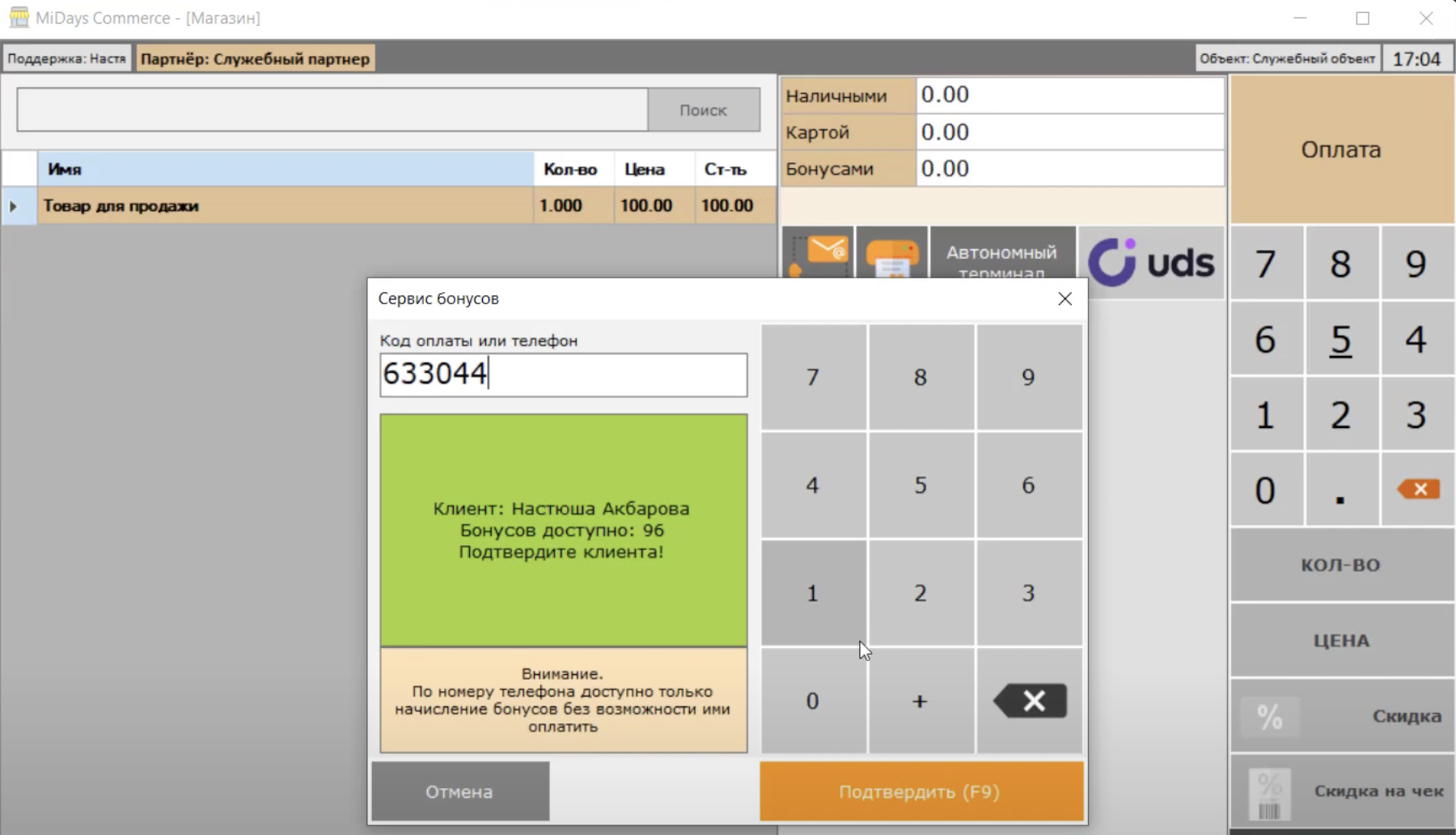Click key 9 in bonus dialog keypad
The image size is (1456, 835).
pos(1028,377)
